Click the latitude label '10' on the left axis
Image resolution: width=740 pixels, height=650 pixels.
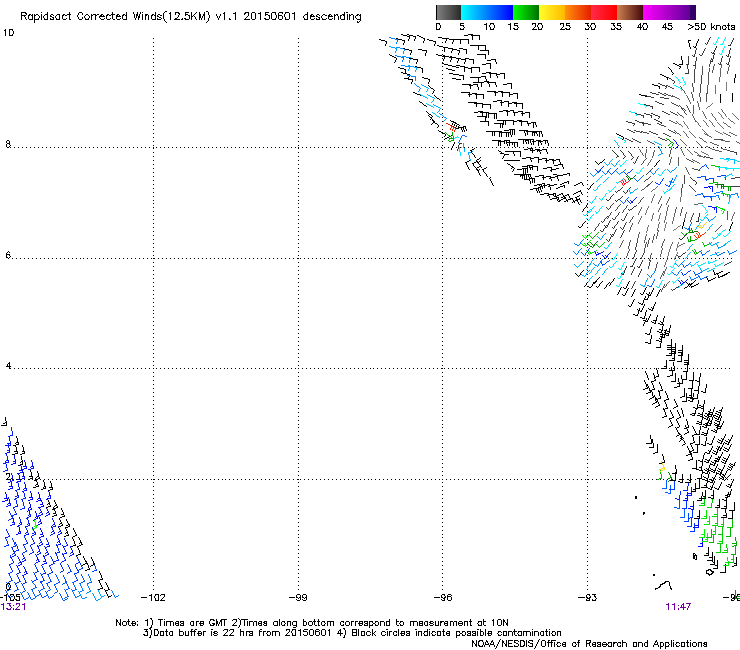pyautogui.click(x=8, y=33)
